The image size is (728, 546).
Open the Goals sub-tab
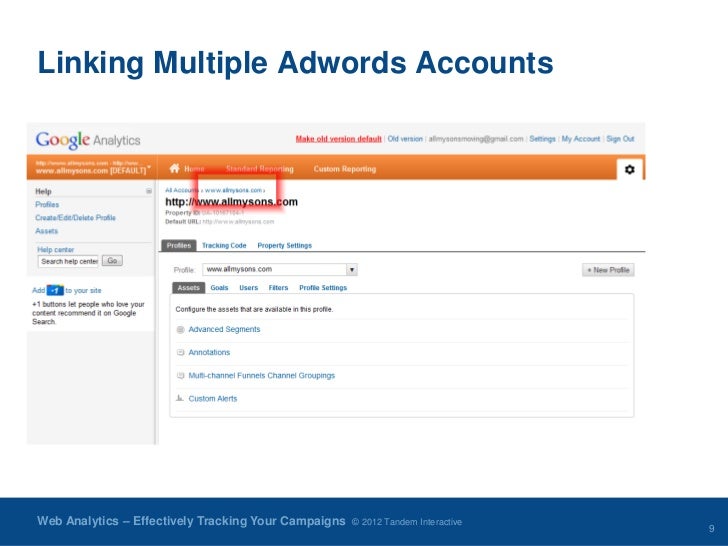(x=219, y=288)
